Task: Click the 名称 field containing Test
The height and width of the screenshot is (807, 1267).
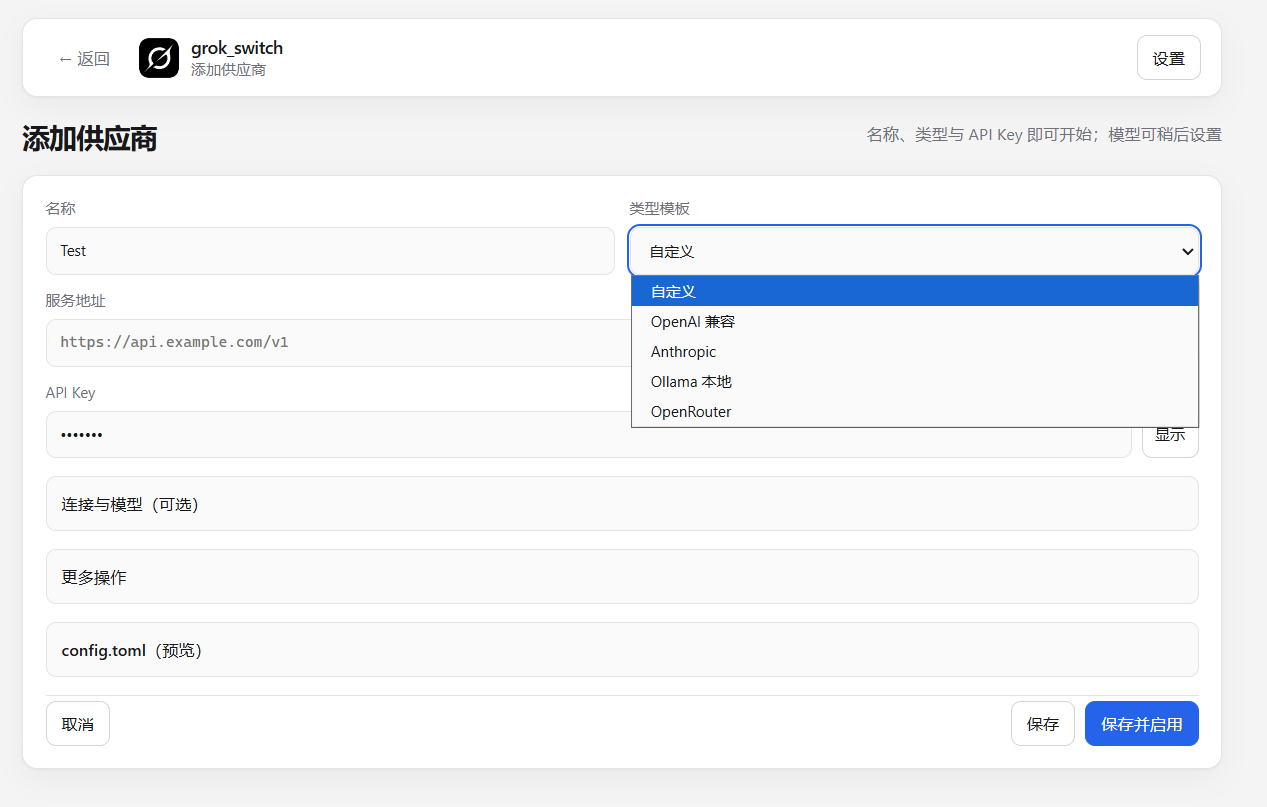Action: (330, 251)
